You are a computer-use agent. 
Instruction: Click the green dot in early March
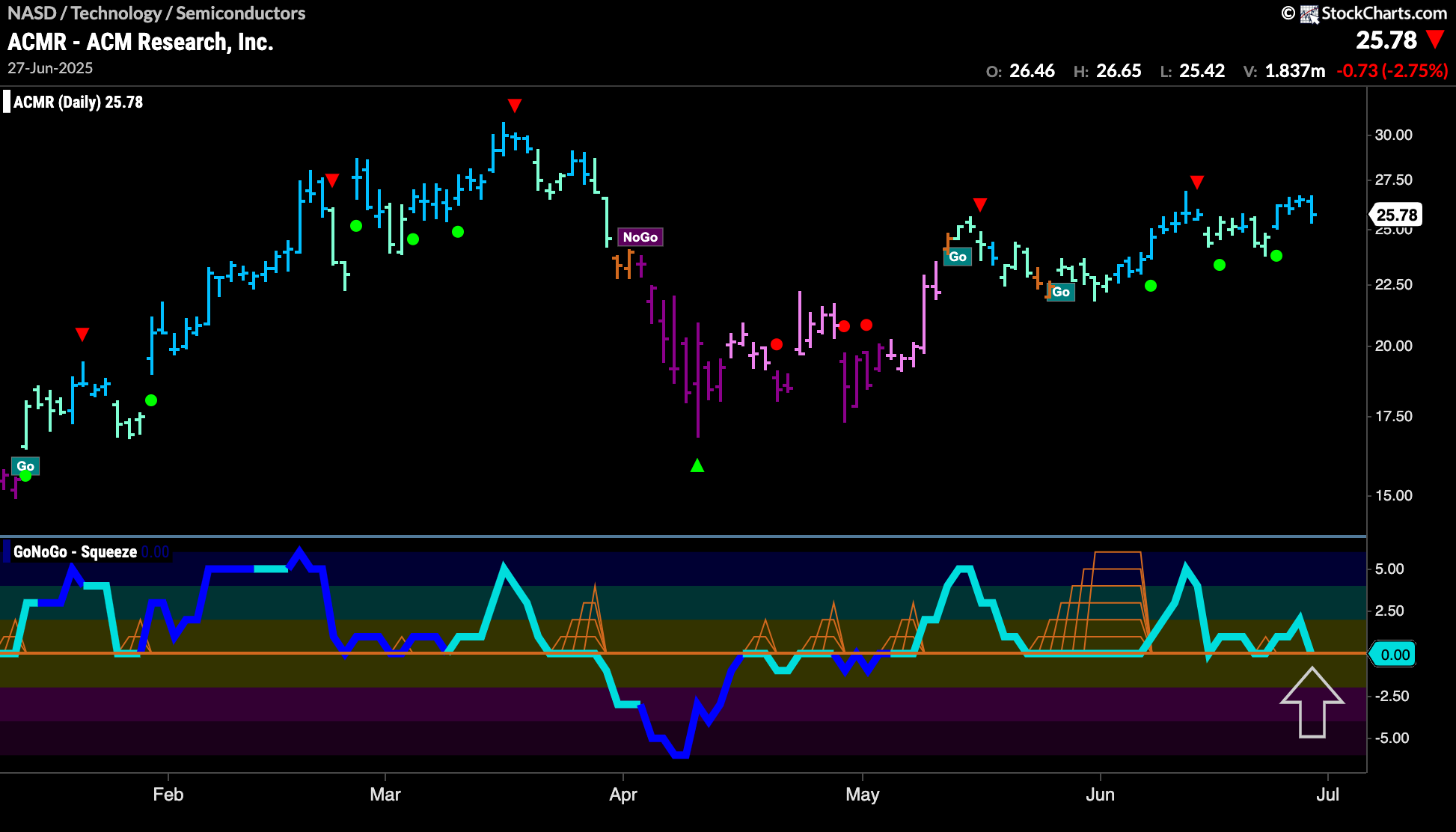point(413,239)
